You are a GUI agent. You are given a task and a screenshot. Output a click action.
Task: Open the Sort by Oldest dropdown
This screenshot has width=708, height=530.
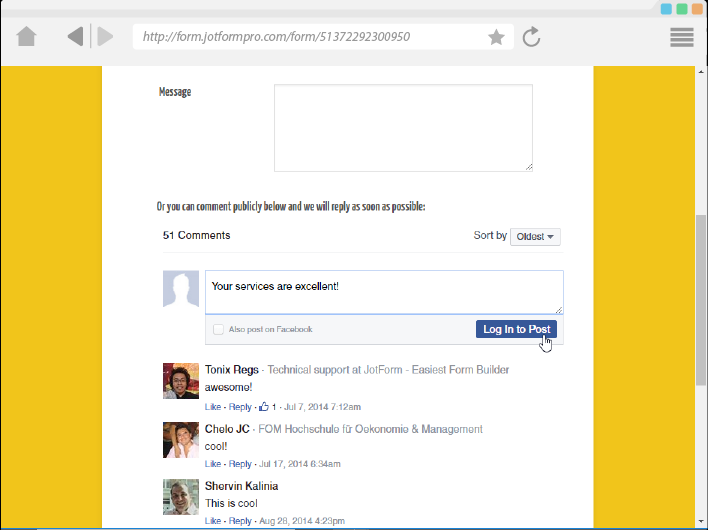click(535, 237)
